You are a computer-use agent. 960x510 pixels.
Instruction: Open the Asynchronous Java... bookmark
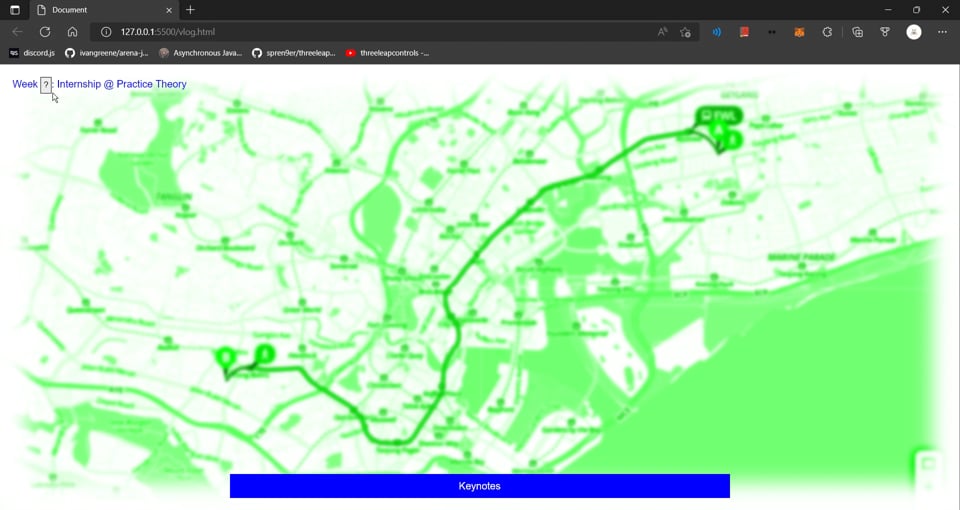pos(200,53)
